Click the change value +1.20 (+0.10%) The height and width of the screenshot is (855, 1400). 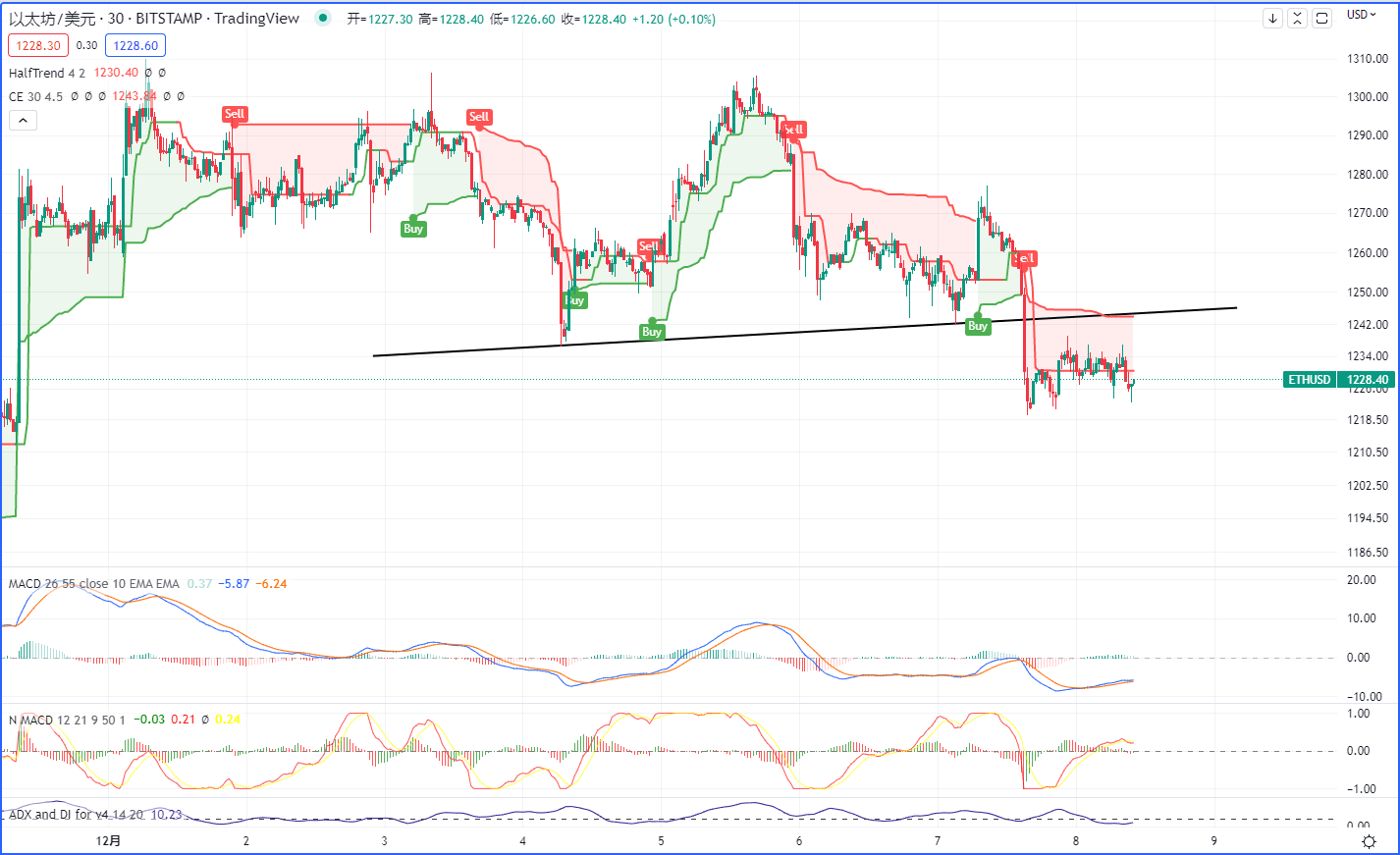[673, 19]
